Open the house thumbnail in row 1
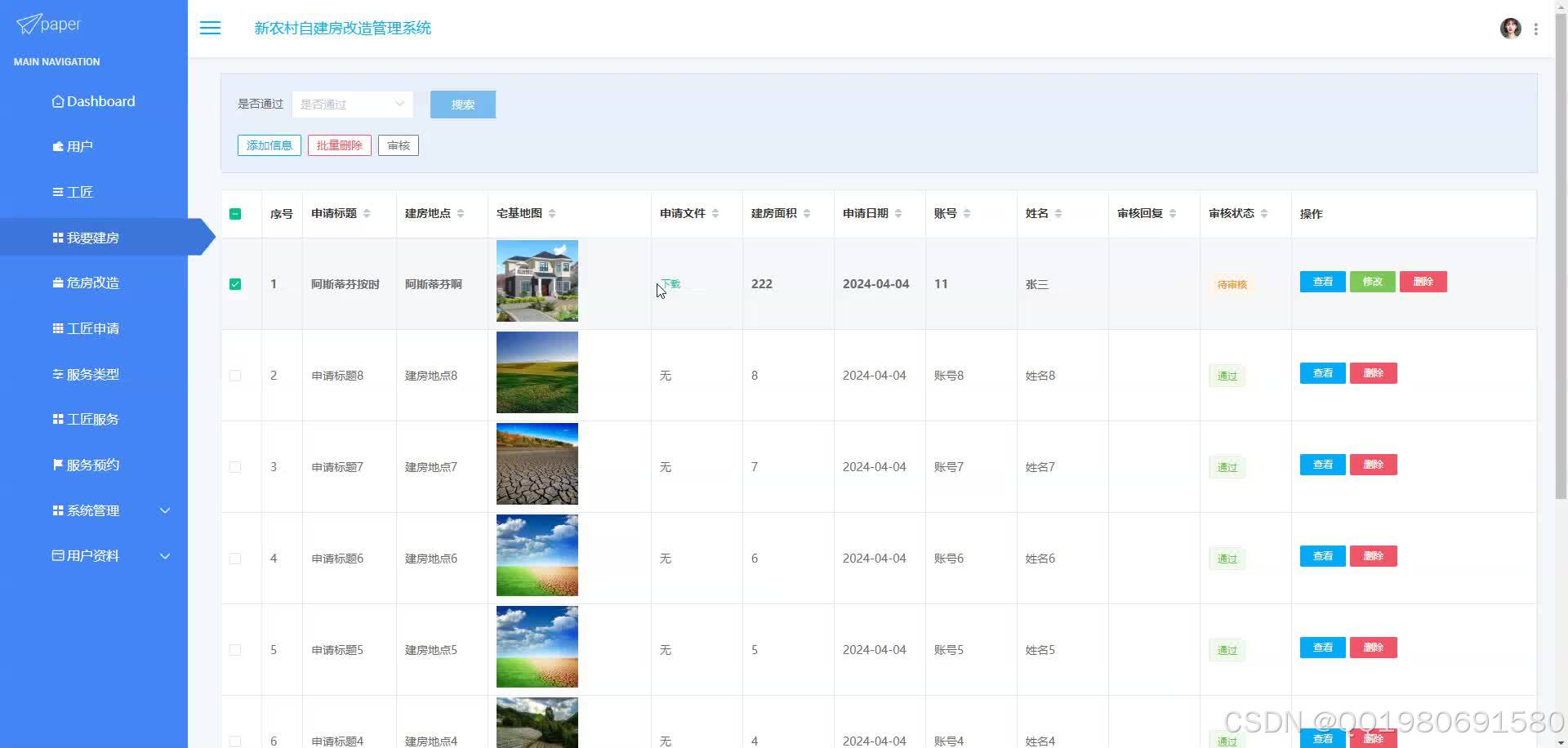The image size is (1568, 748). 537,281
